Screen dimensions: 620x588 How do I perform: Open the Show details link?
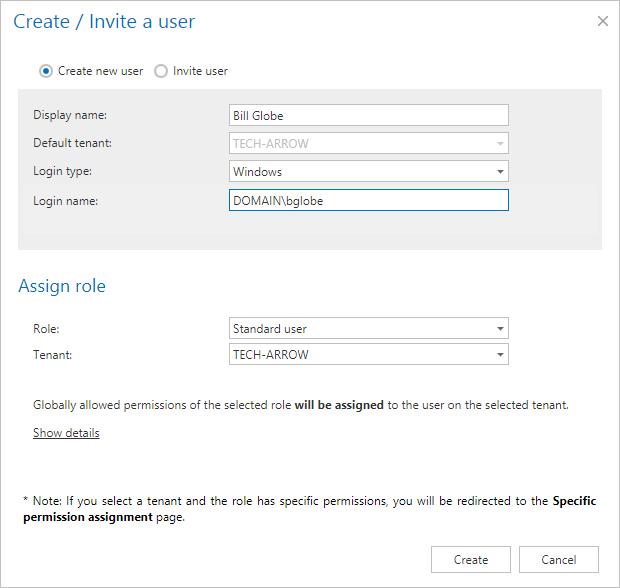click(66, 433)
